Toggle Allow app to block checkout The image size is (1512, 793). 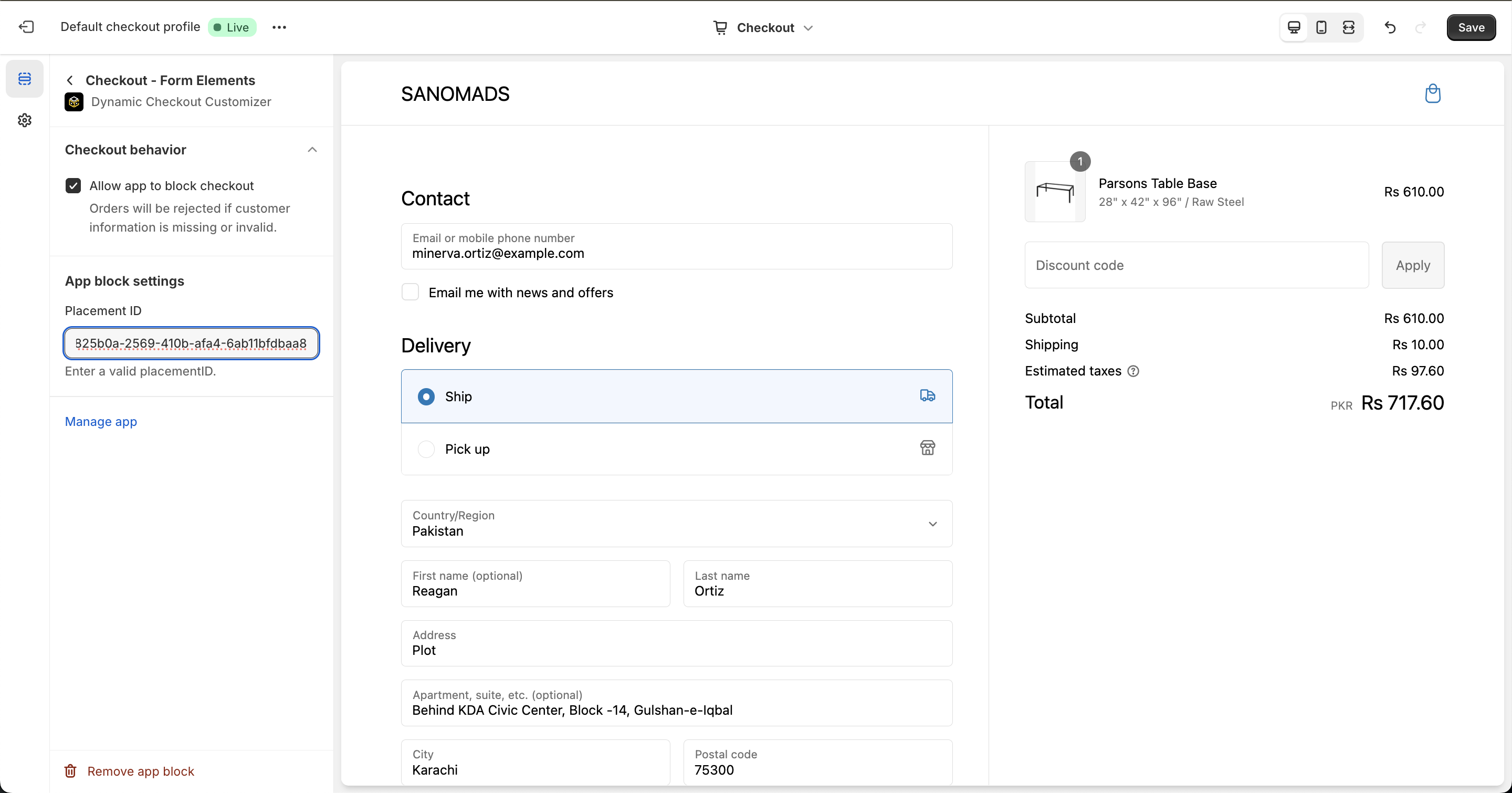click(73, 186)
